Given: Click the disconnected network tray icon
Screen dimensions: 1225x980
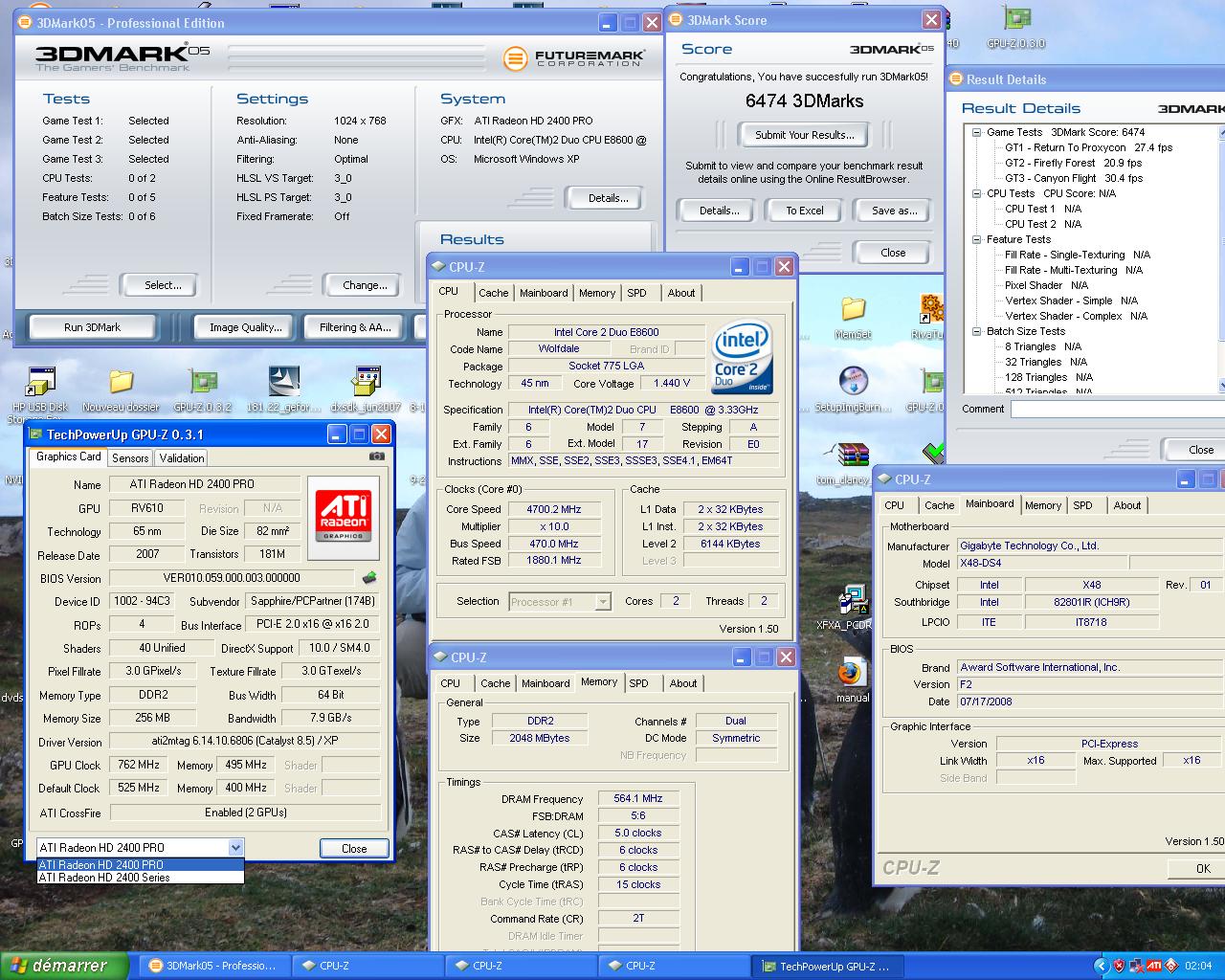Looking at the screenshot, I should pyautogui.click(x=1137, y=966).
